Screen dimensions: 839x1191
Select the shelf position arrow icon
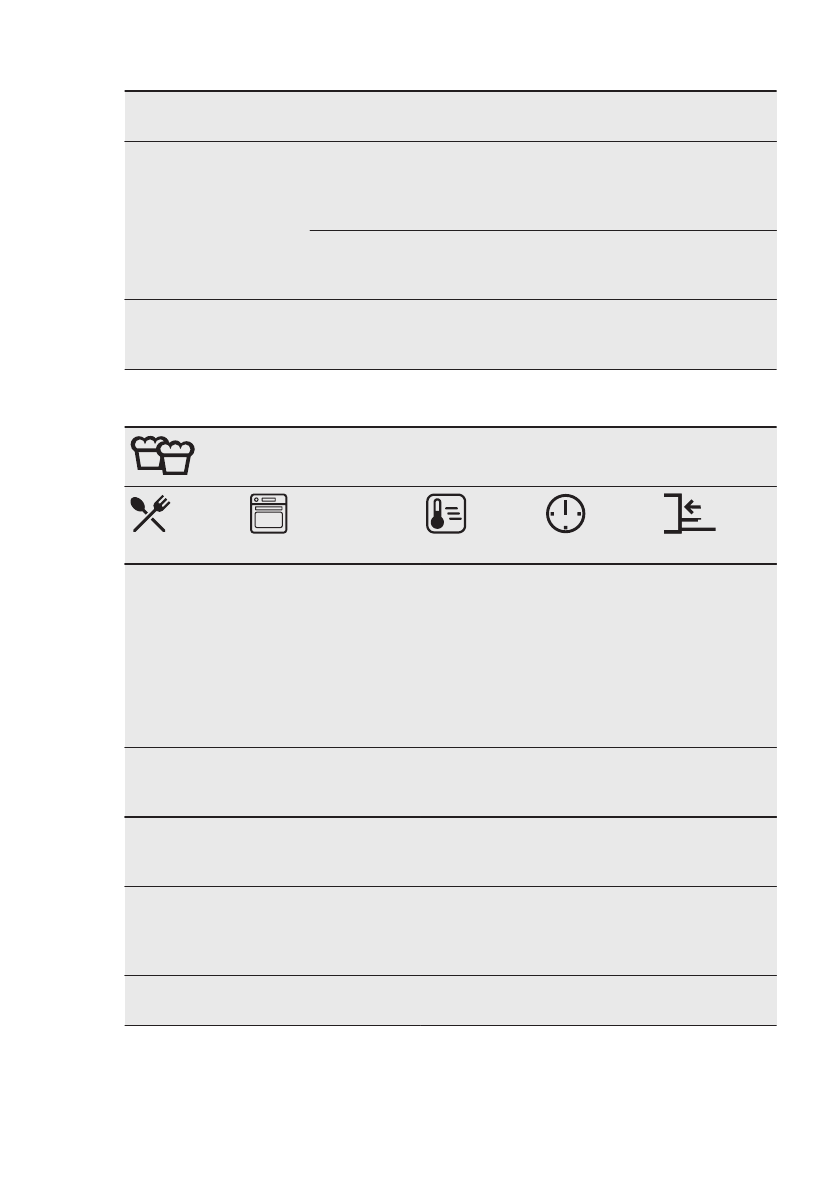point(689,513)
